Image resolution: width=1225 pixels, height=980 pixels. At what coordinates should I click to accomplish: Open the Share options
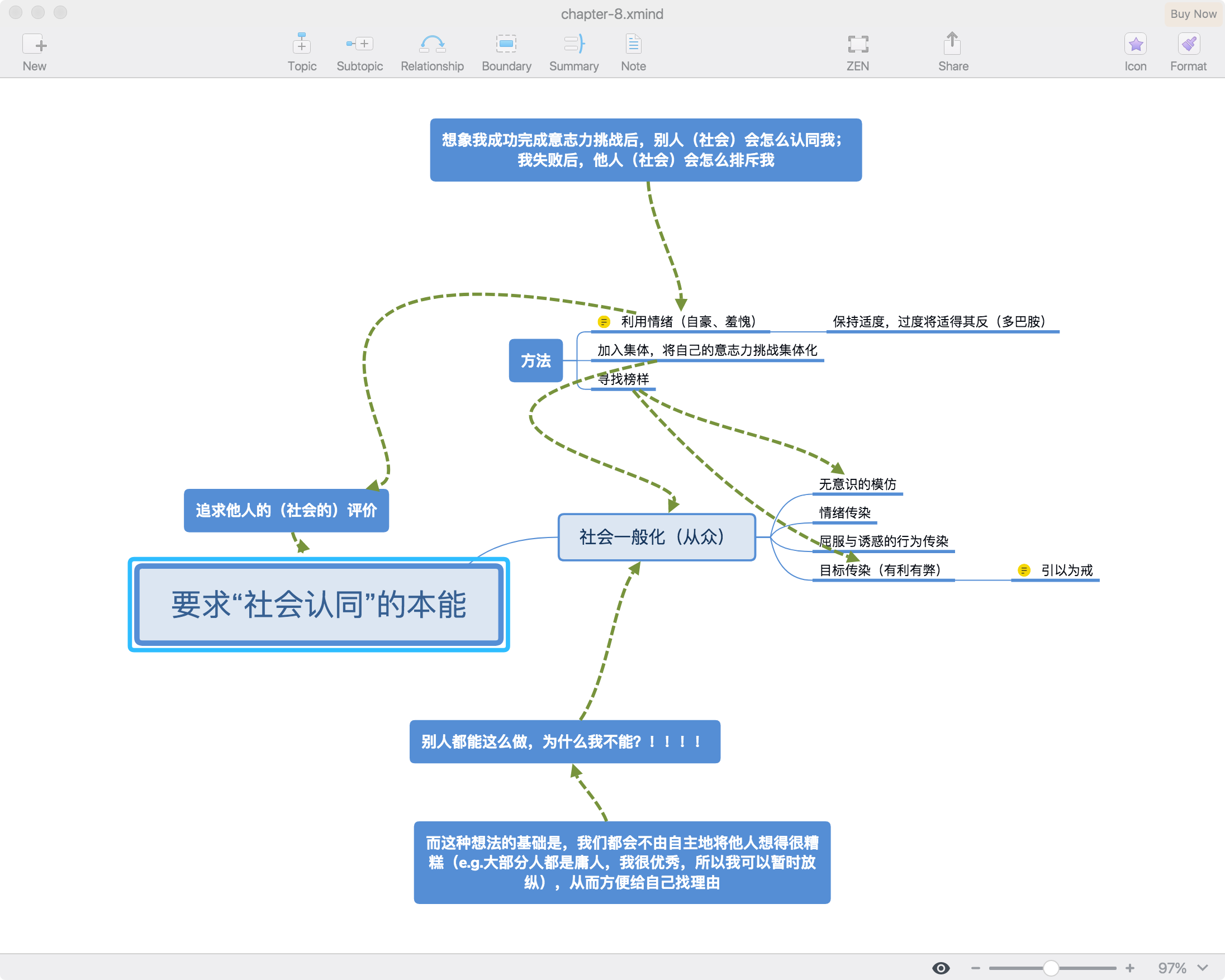[953, 44]
